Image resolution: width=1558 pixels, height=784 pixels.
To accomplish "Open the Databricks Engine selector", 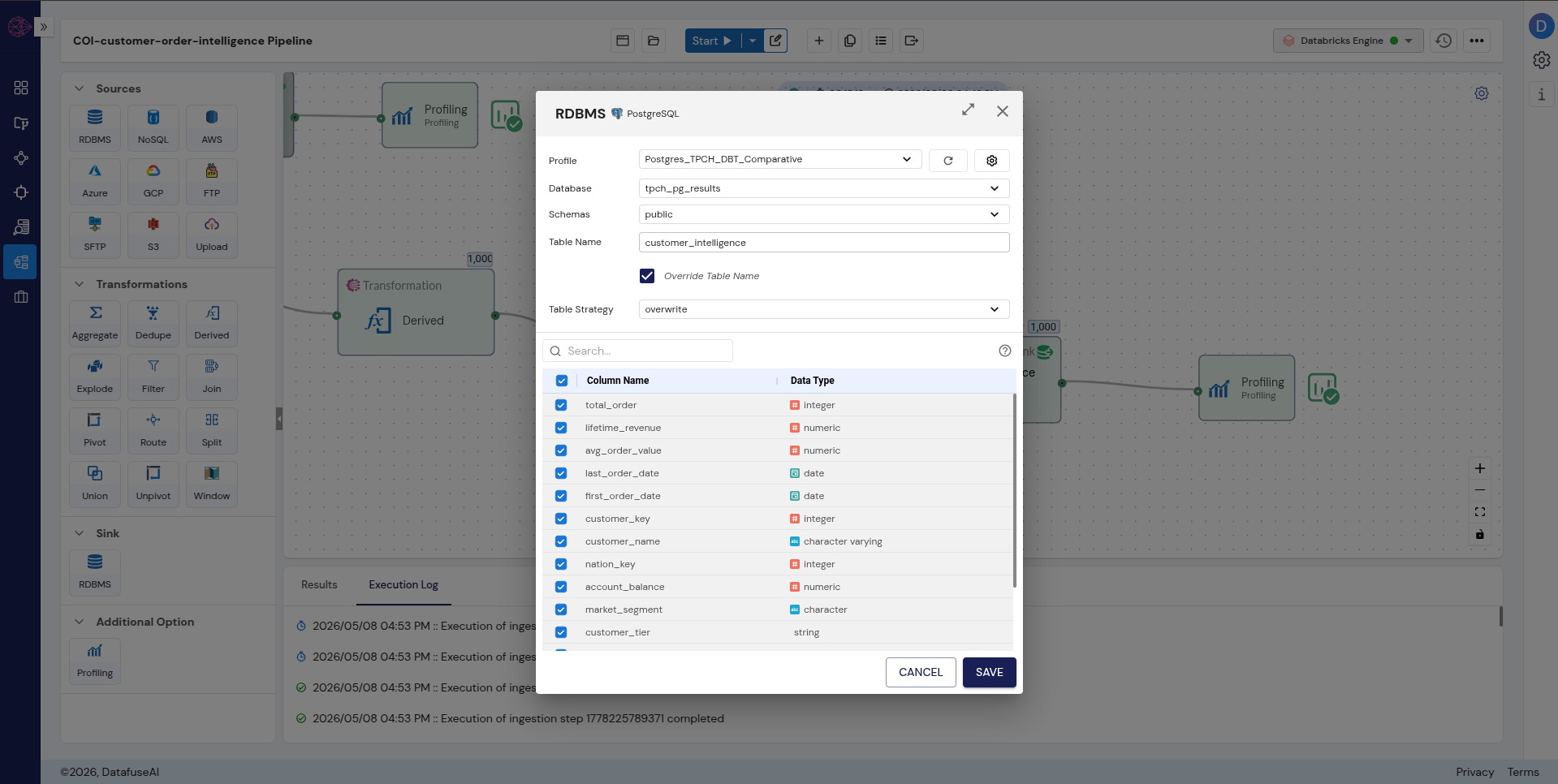I will tap(1348, 41).
